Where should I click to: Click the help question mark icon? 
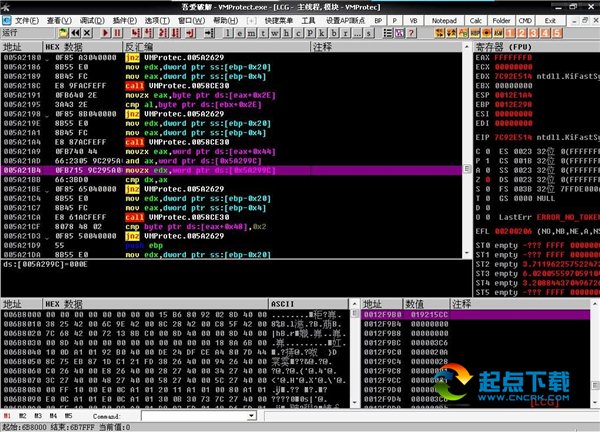coord(411,33)
